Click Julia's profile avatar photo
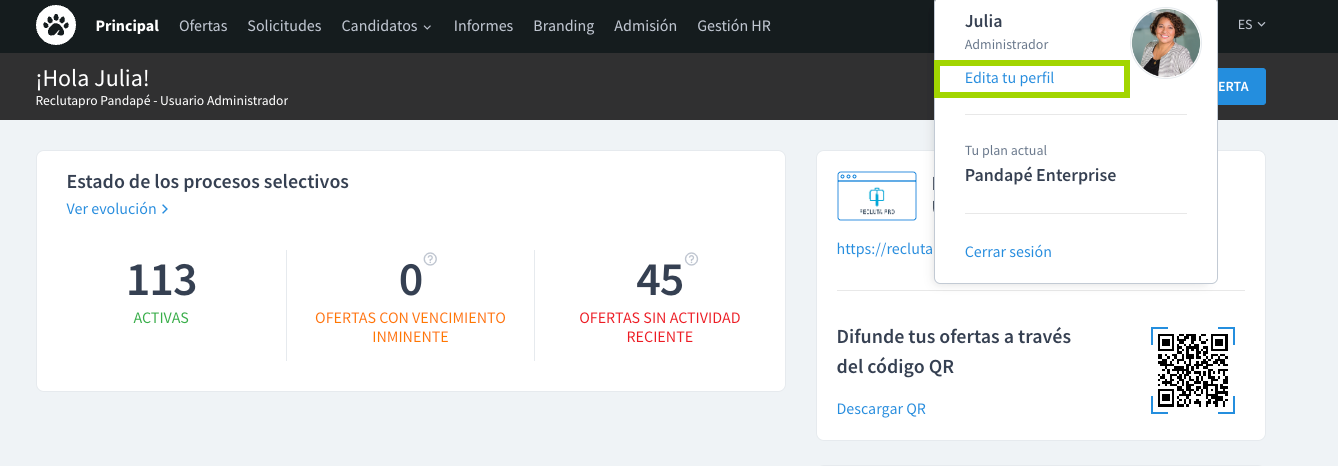The height and width of the screenshot is (466, 1338). click(1165, 44)
